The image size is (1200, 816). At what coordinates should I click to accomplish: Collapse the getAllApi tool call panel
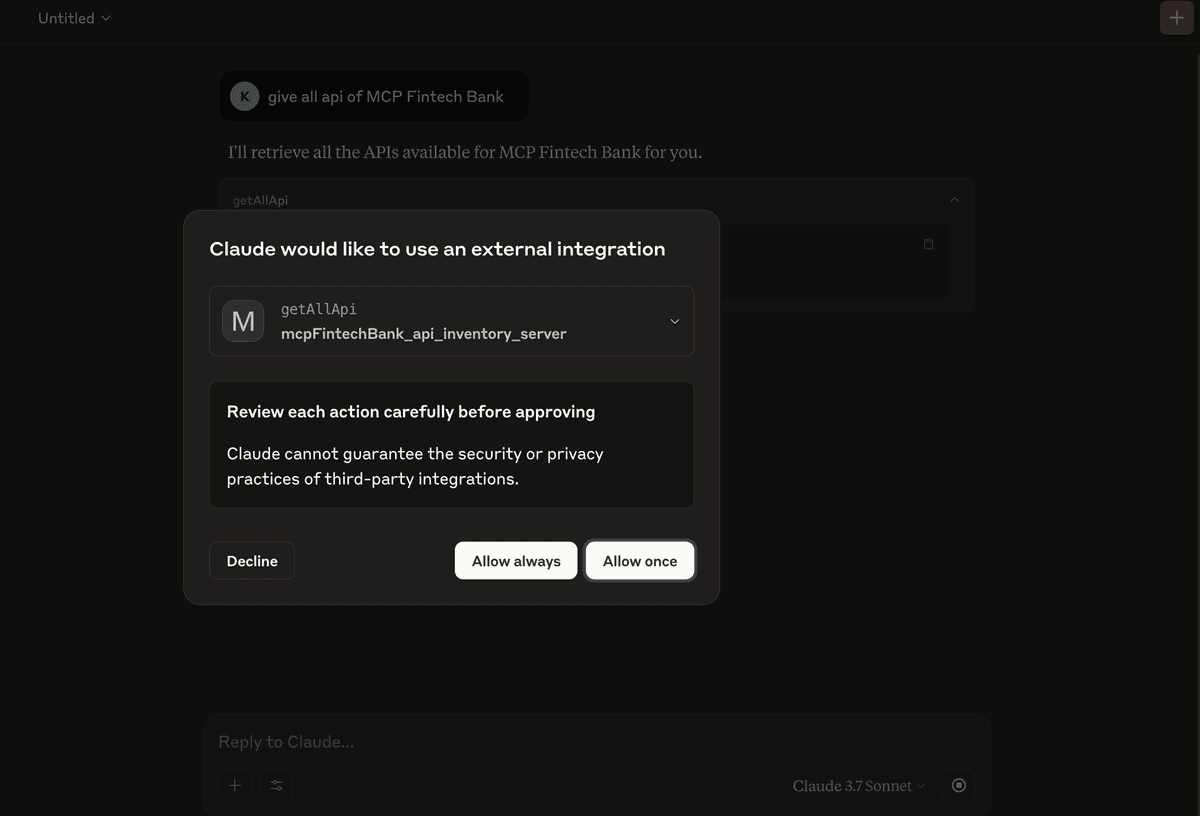coord(954,200)
